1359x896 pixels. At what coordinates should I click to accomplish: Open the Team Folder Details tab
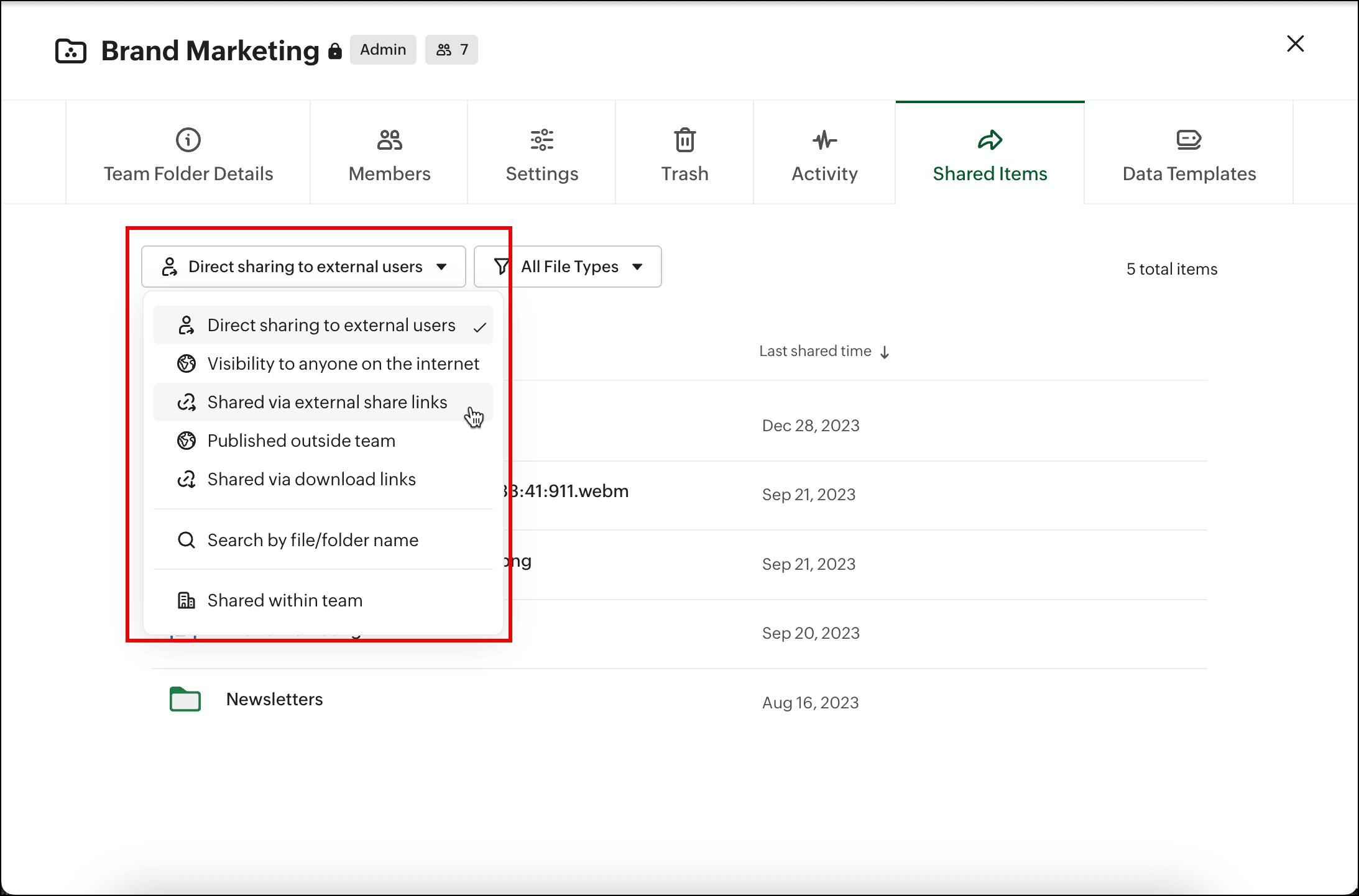(x=188, y=155)
